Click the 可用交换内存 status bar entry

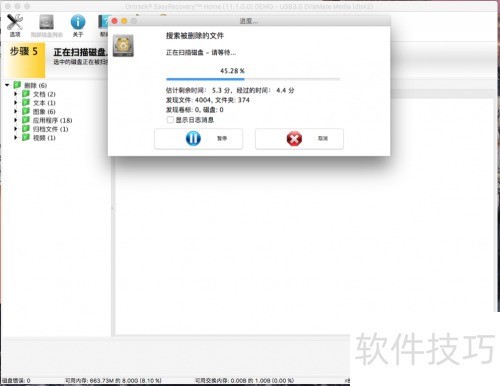pos(244,380)
